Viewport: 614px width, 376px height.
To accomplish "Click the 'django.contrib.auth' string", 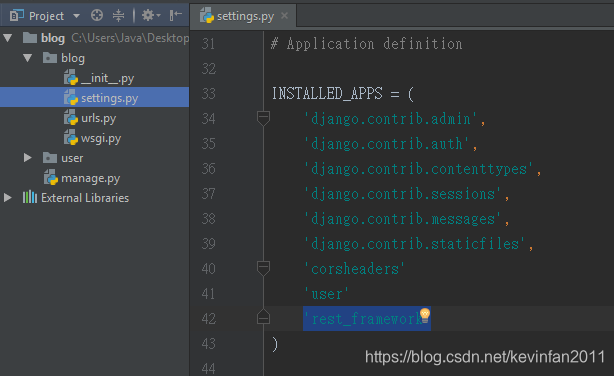I will (x=386, y=144).
